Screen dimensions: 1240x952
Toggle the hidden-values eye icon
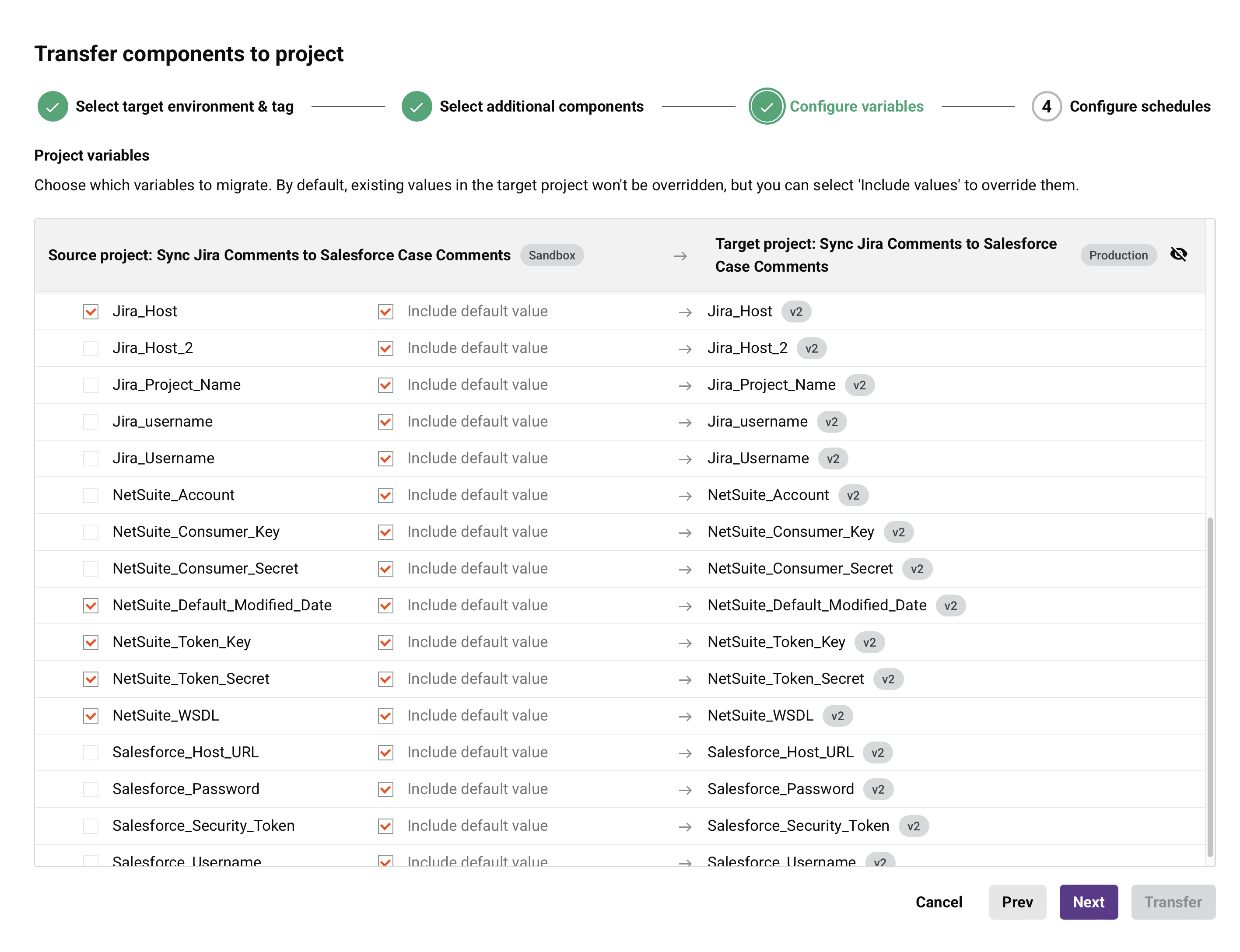point(1178,255)
